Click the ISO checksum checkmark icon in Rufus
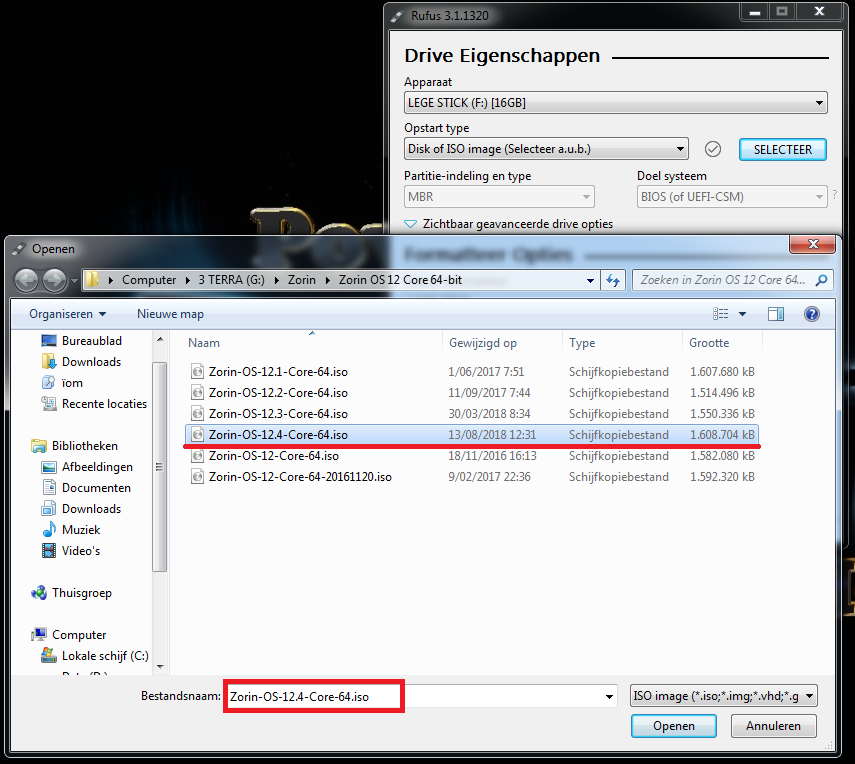855x764 pixels. [713, 149]
